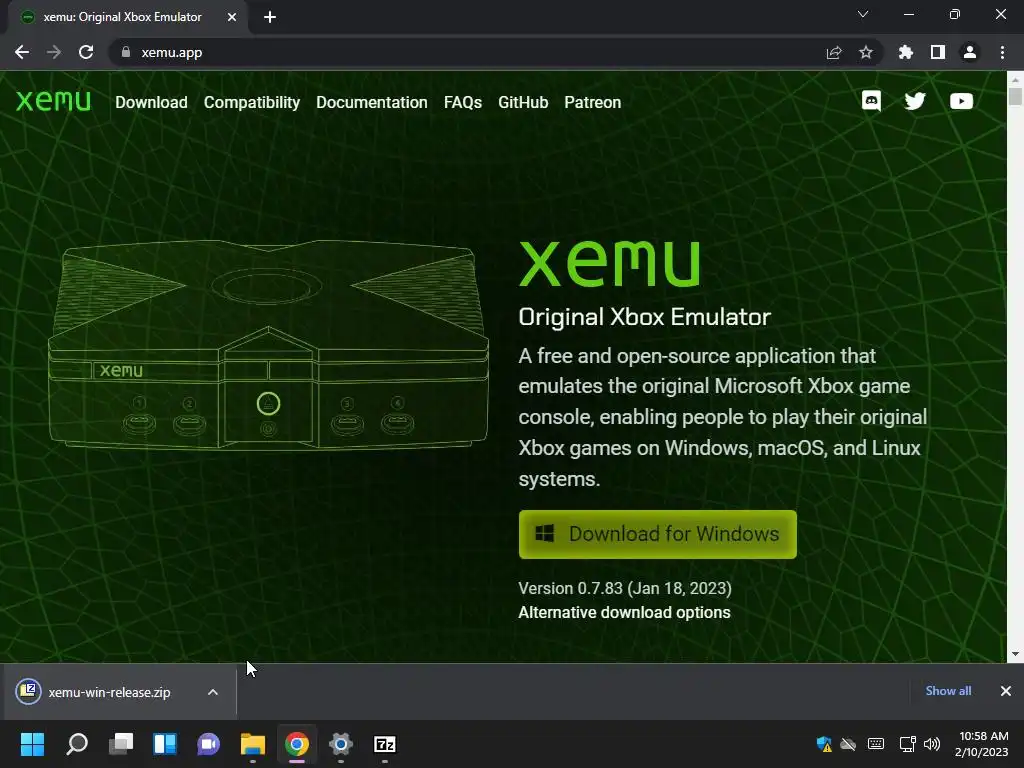Open Compatibility nav menu item
The height and width of the screenshot is (768, 1024).
click(251, 103)
